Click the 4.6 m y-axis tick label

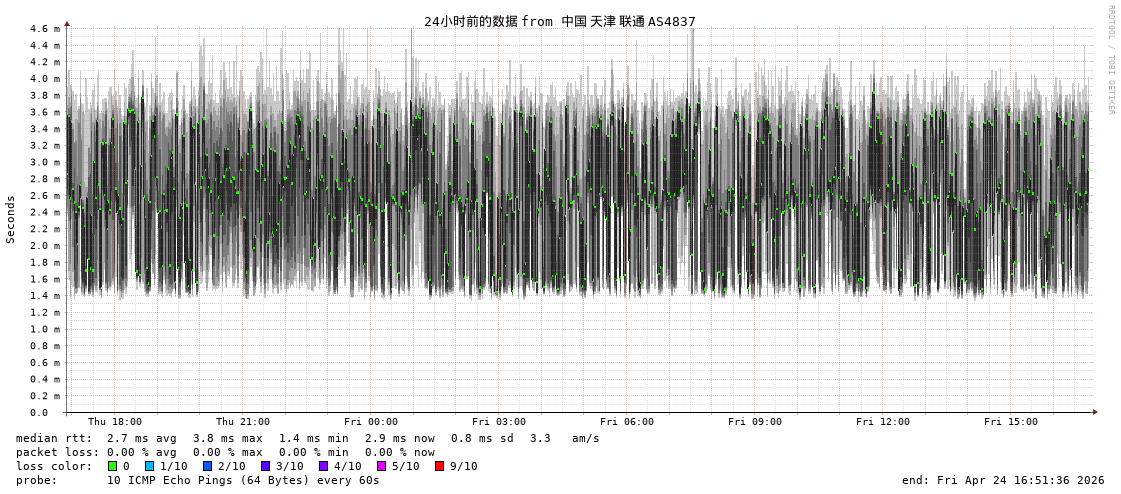click(45, 29)
